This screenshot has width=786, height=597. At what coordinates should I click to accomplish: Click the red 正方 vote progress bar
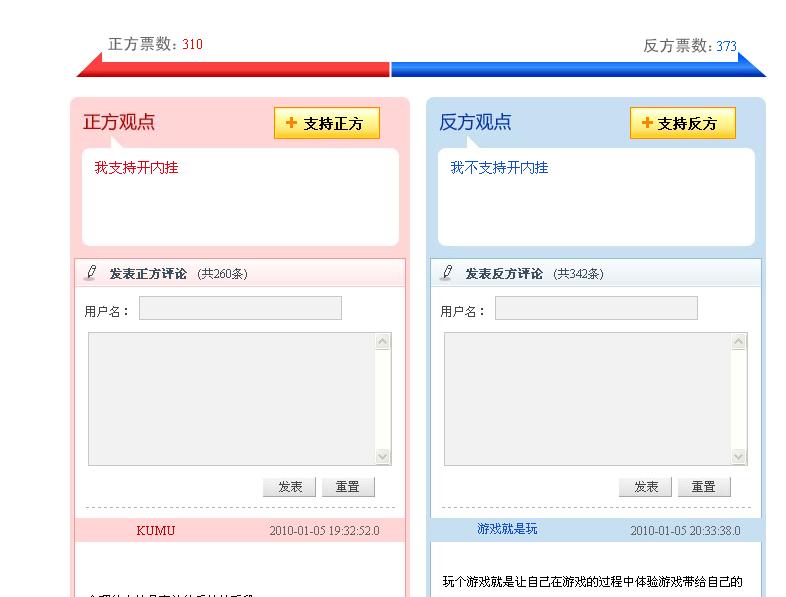pos(233,69)
